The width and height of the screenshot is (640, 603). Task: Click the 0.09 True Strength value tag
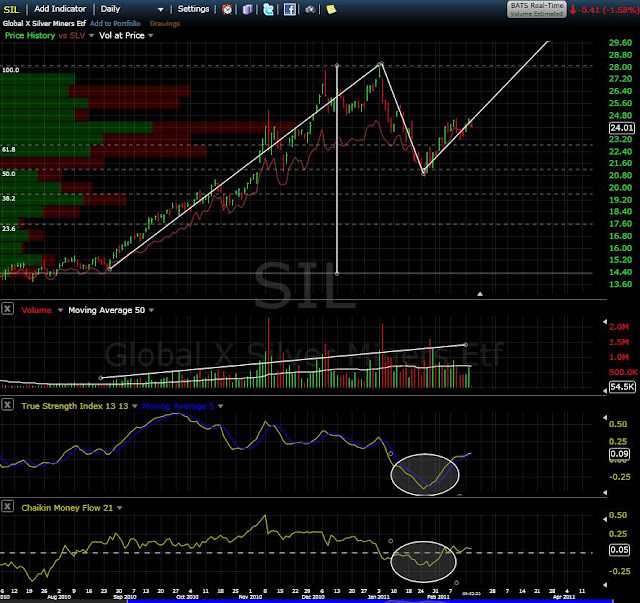pyautogui.click(x=619, y=454)
